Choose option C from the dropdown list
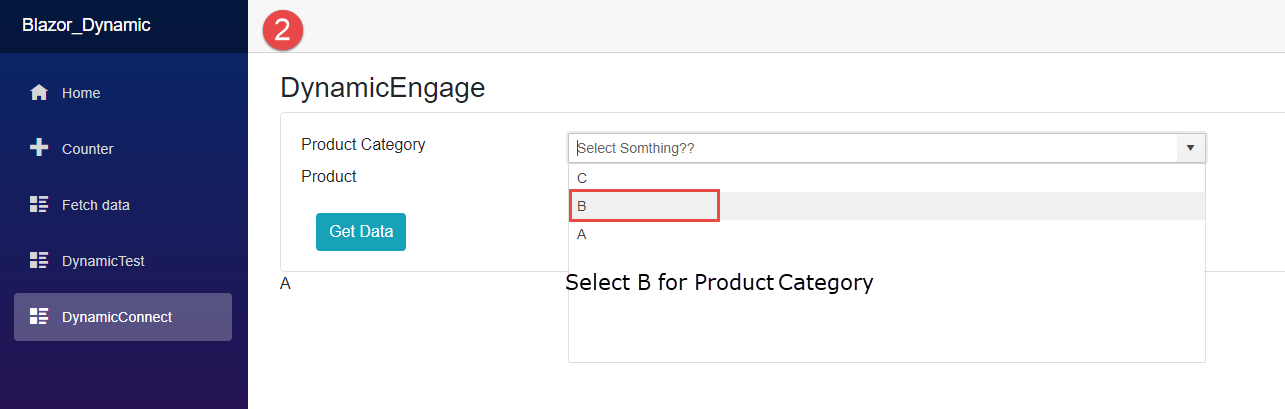The width and height of the screenshot is (1285, 409). click(582, 178)
